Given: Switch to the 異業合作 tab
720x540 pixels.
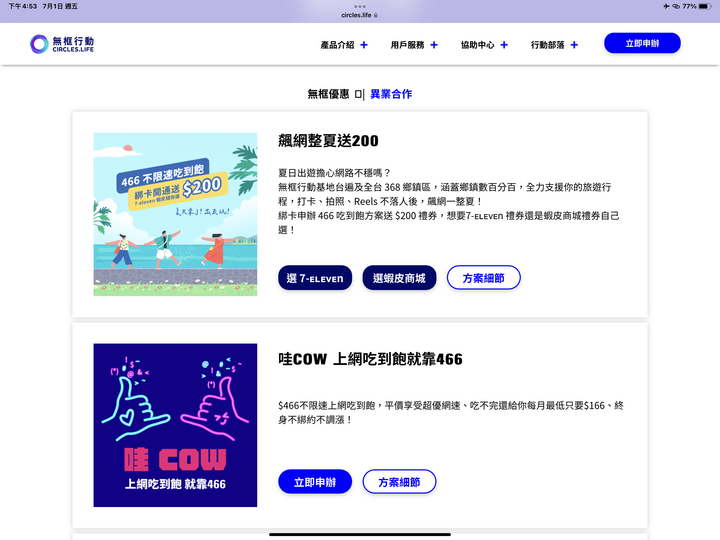Looking at the screenshot, I should pos(391,94).
